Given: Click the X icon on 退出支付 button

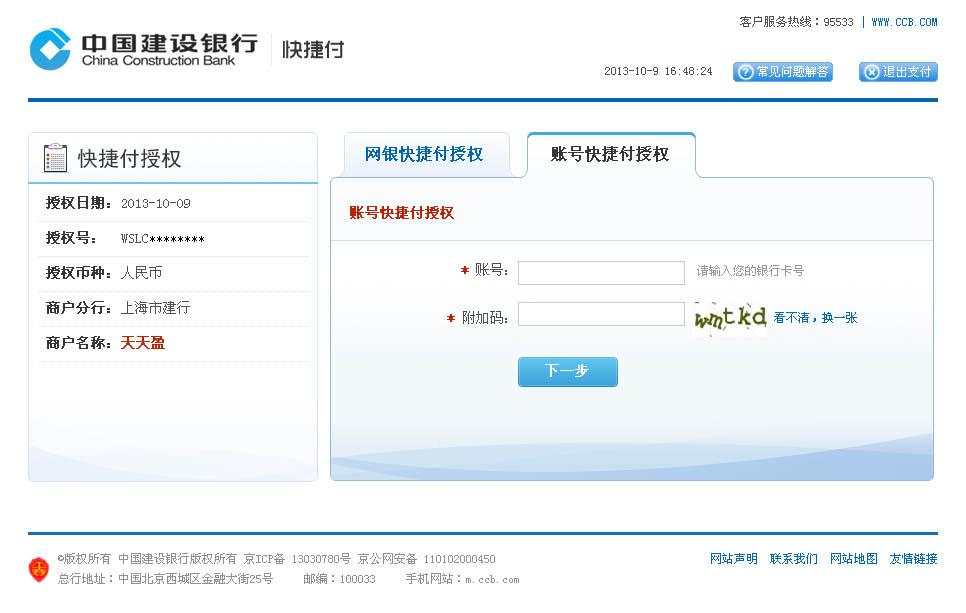Looking at the screenshot, I should 869,71.
